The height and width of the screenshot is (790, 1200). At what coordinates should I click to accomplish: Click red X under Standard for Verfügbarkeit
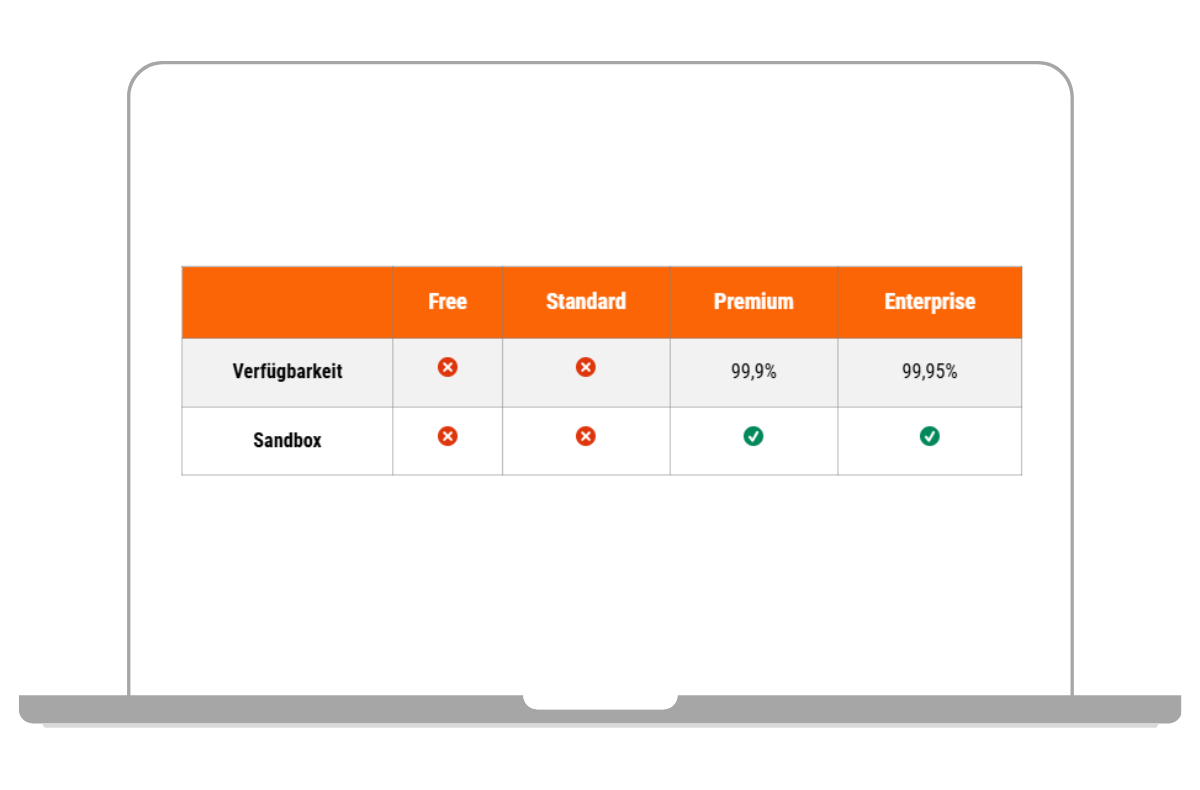[586, 367]
